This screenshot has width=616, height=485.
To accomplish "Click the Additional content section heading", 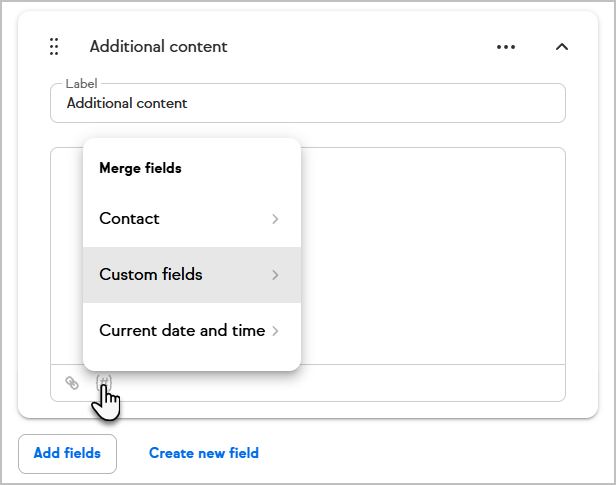I will click(x=158, y=47).
